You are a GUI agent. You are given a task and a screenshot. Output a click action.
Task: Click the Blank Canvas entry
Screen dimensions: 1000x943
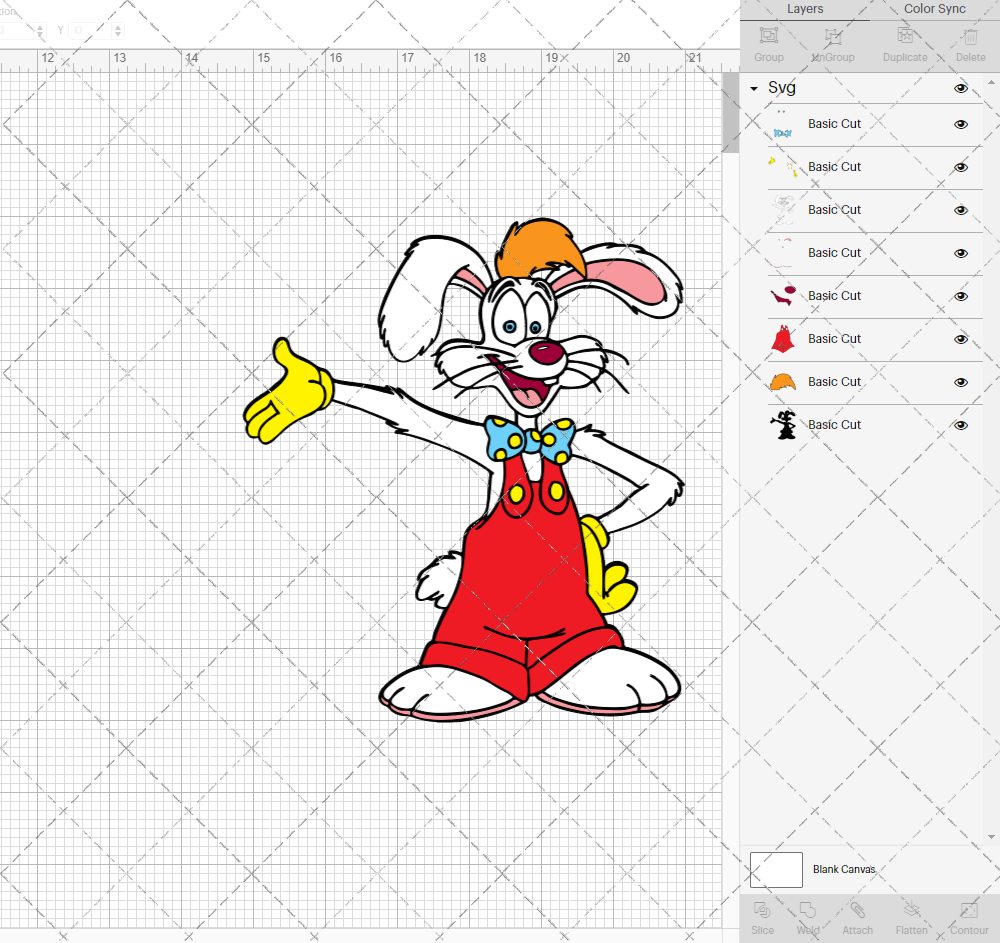click(845, 869)
